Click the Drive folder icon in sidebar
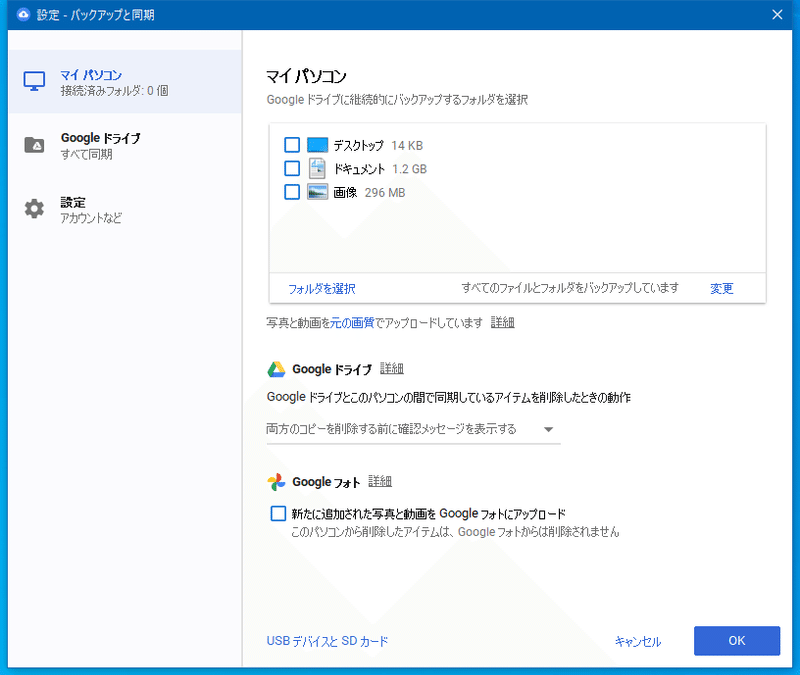The image size is (800, 675). point(34,145)
